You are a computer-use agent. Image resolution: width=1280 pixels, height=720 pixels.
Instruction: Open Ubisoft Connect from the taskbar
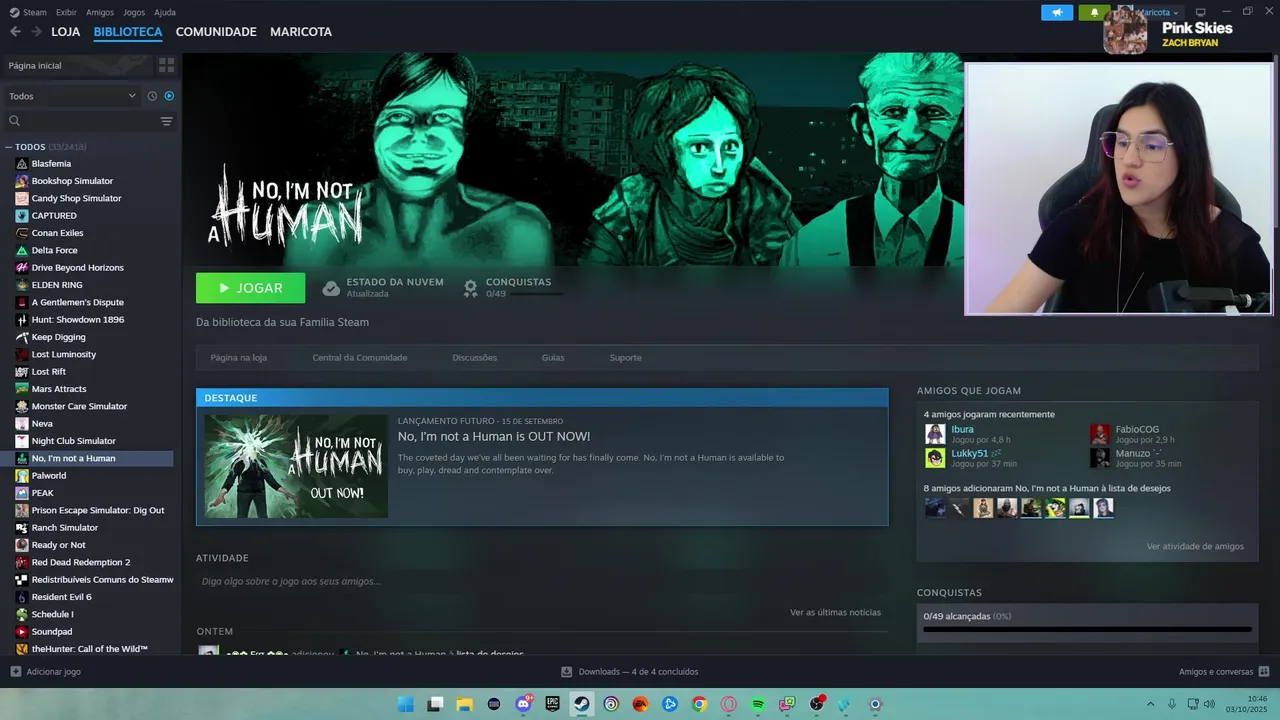point(611,704)
